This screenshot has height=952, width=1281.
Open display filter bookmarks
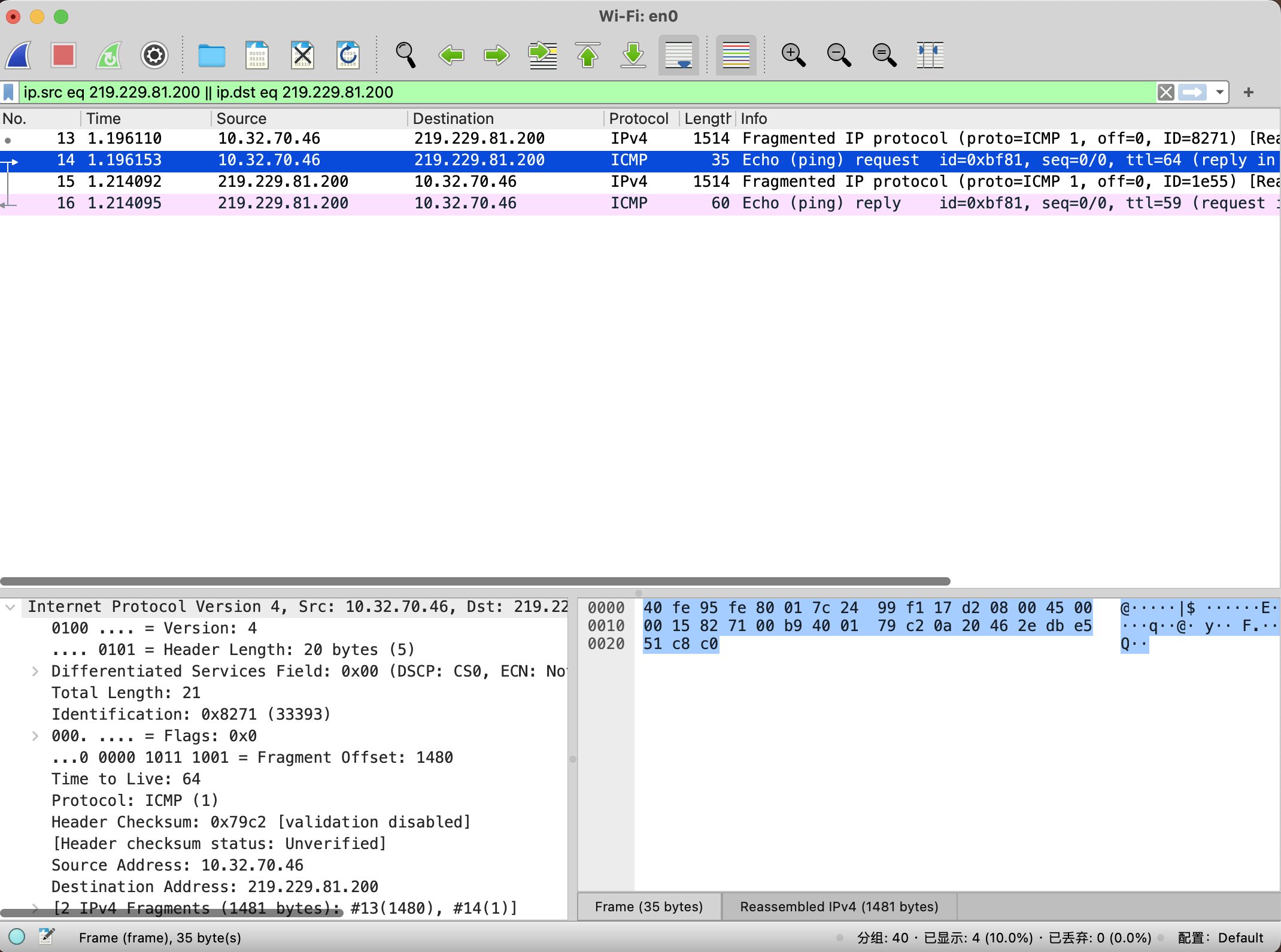click(9, 92)
